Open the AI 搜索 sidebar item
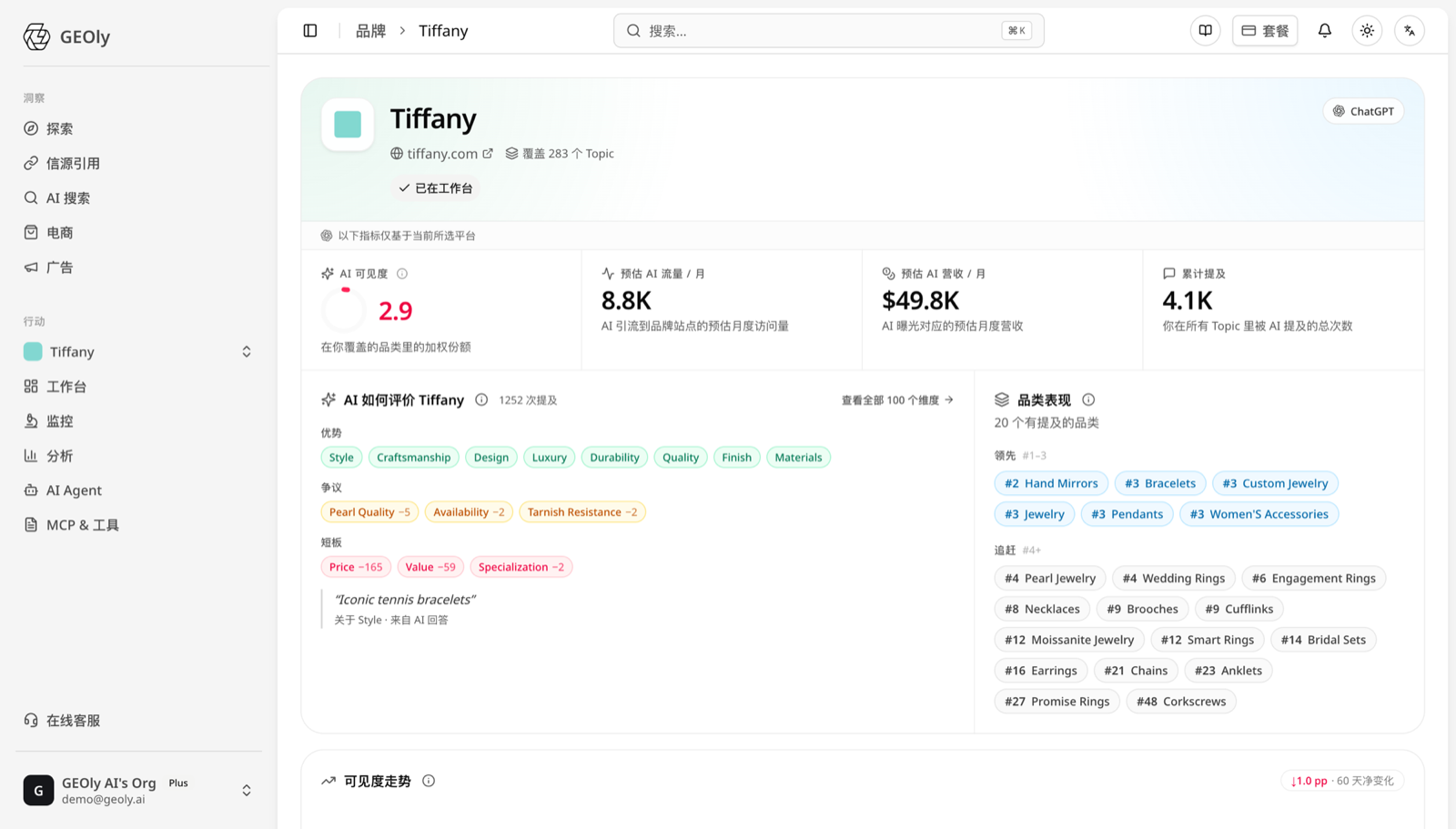 pyautogui.click(x=138, y=198)
